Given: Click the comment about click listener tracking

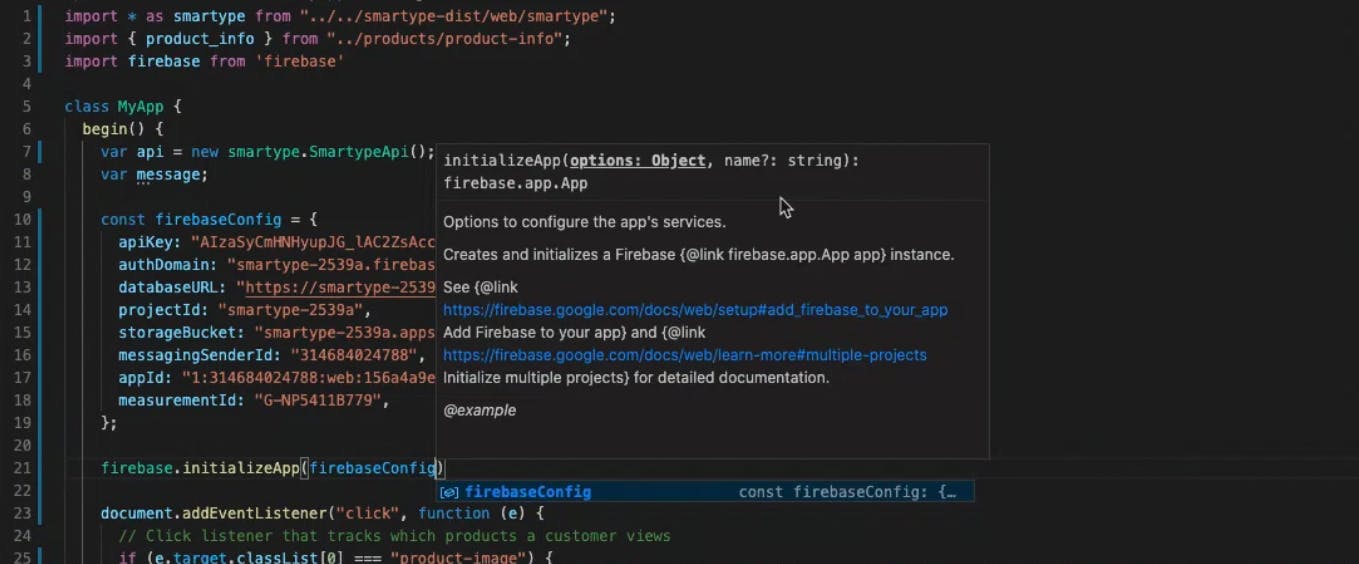Looking at the screenshot, I should 394,536.
